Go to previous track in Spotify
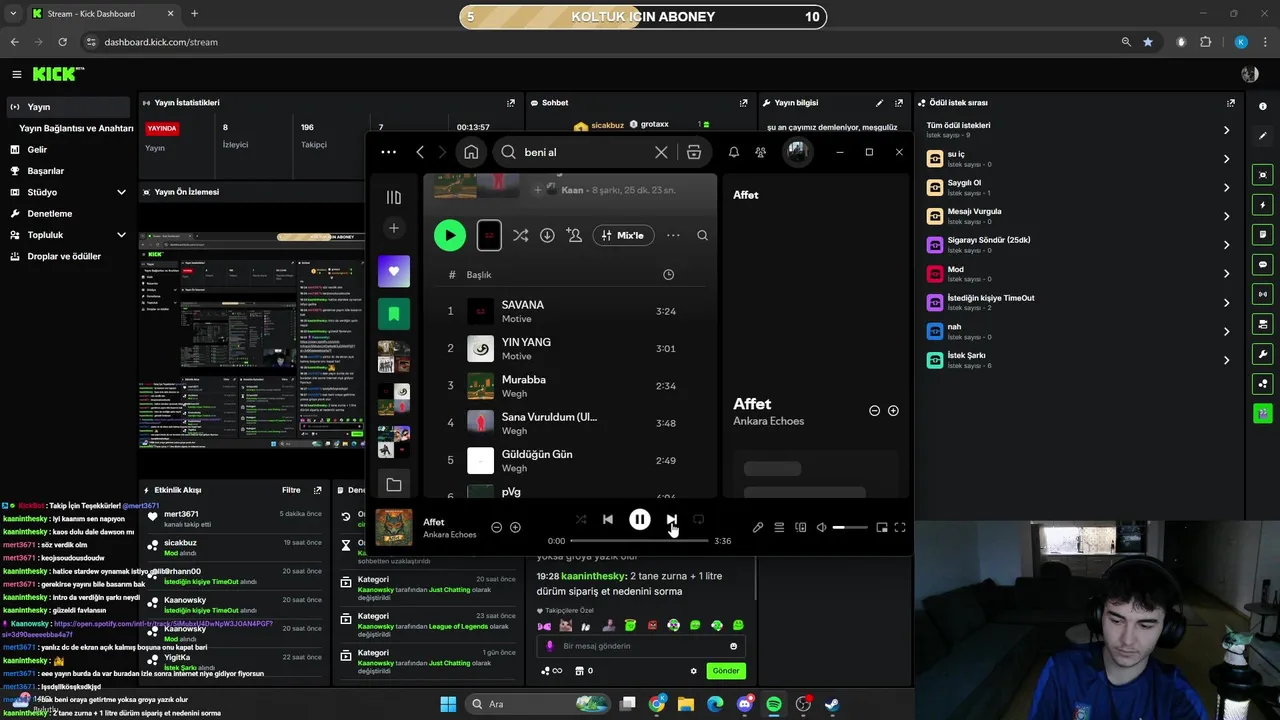 (x=607, y=519)
